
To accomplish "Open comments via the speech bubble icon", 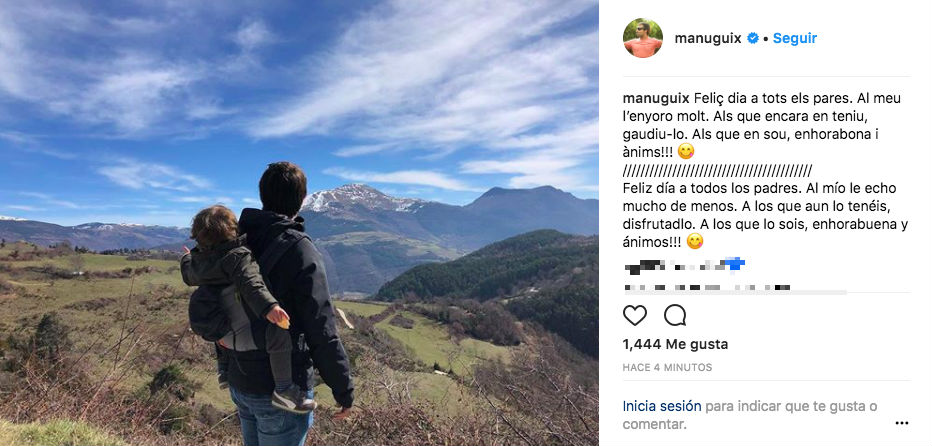I will (x=675, y=316).
